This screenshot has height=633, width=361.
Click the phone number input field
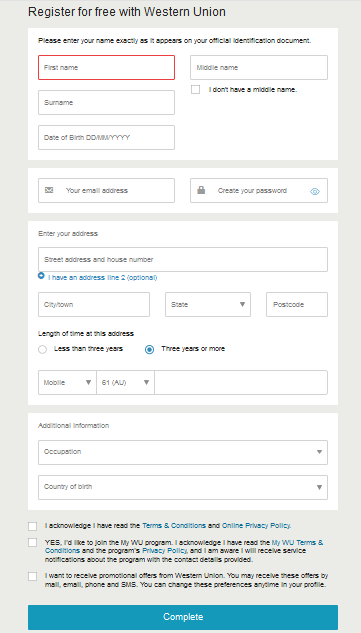[241, 382]
